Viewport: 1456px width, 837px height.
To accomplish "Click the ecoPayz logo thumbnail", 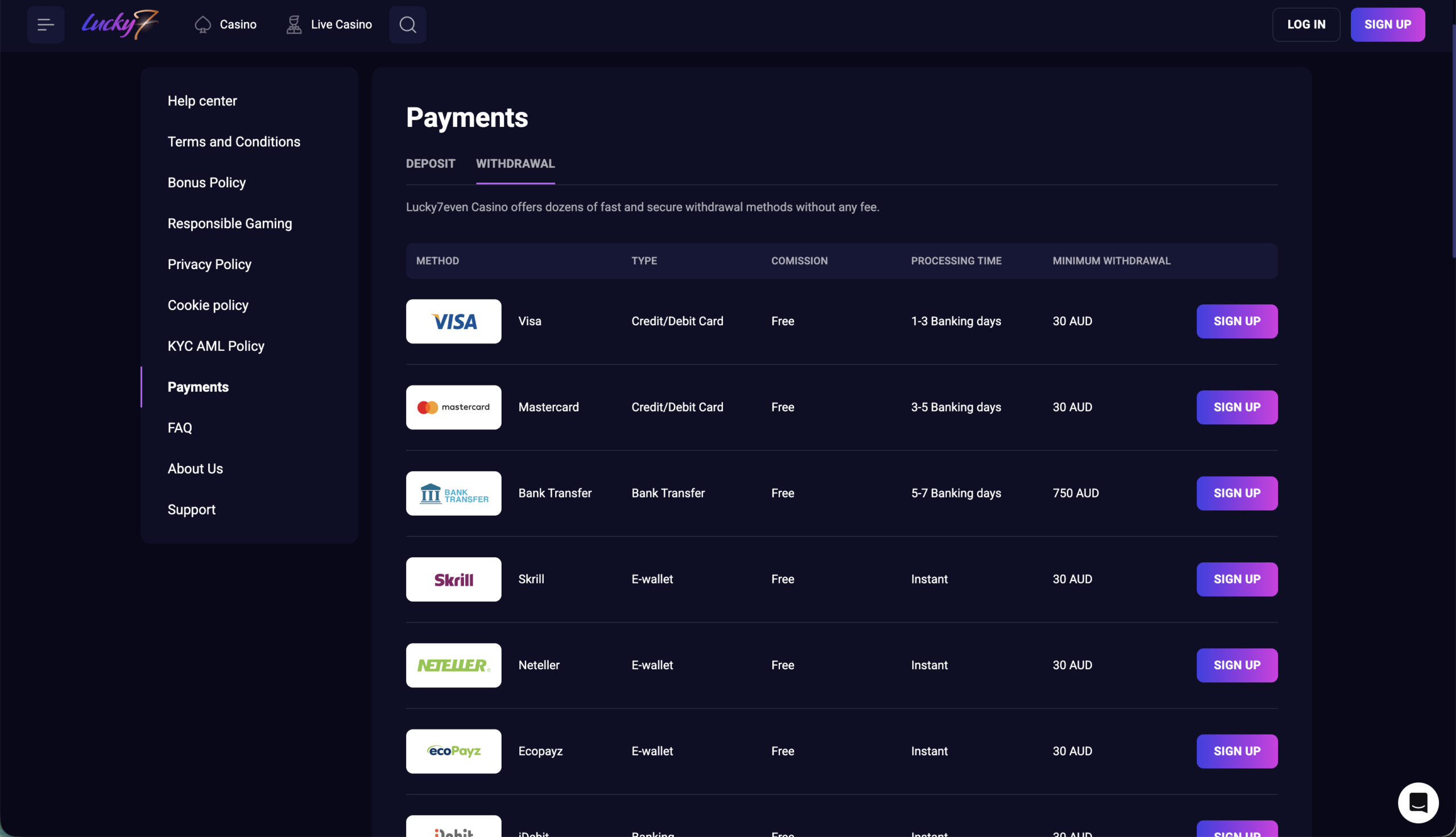I will [x=453, y=751].
